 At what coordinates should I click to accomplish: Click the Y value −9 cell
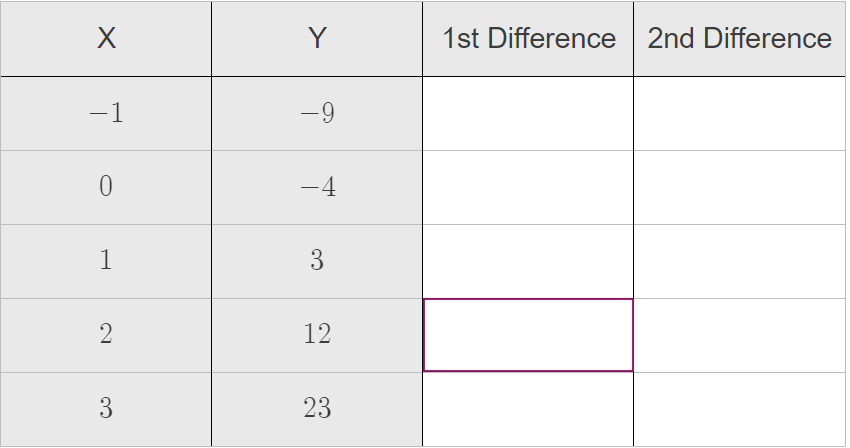(x=317, y=113)
